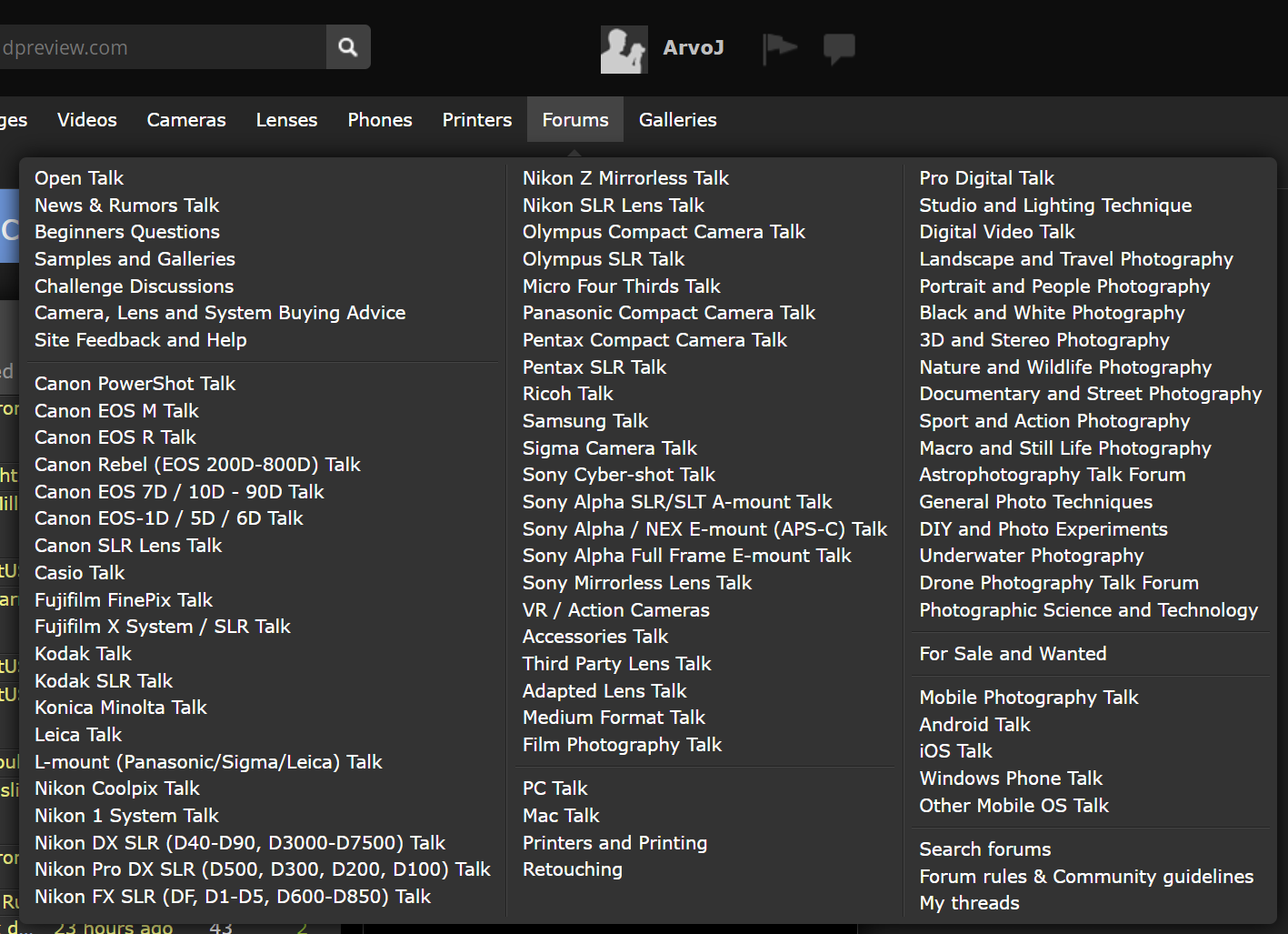Open the speech bubble messages icon
The height and width of the screenshot is (934, 1288).
(839, 48)
